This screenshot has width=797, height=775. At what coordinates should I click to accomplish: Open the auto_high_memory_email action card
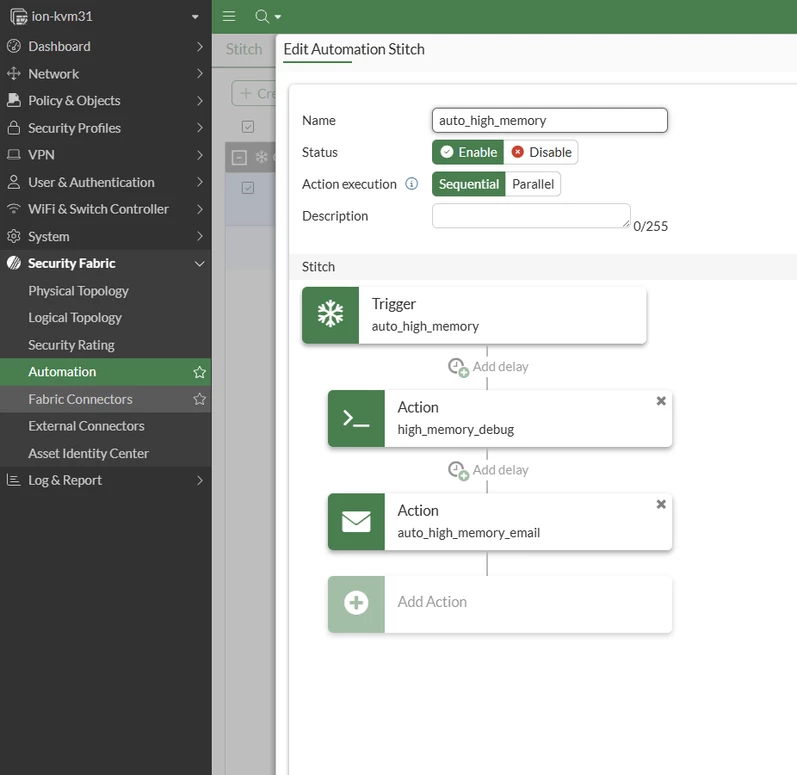pyautogui.click(x=500, y=522)
